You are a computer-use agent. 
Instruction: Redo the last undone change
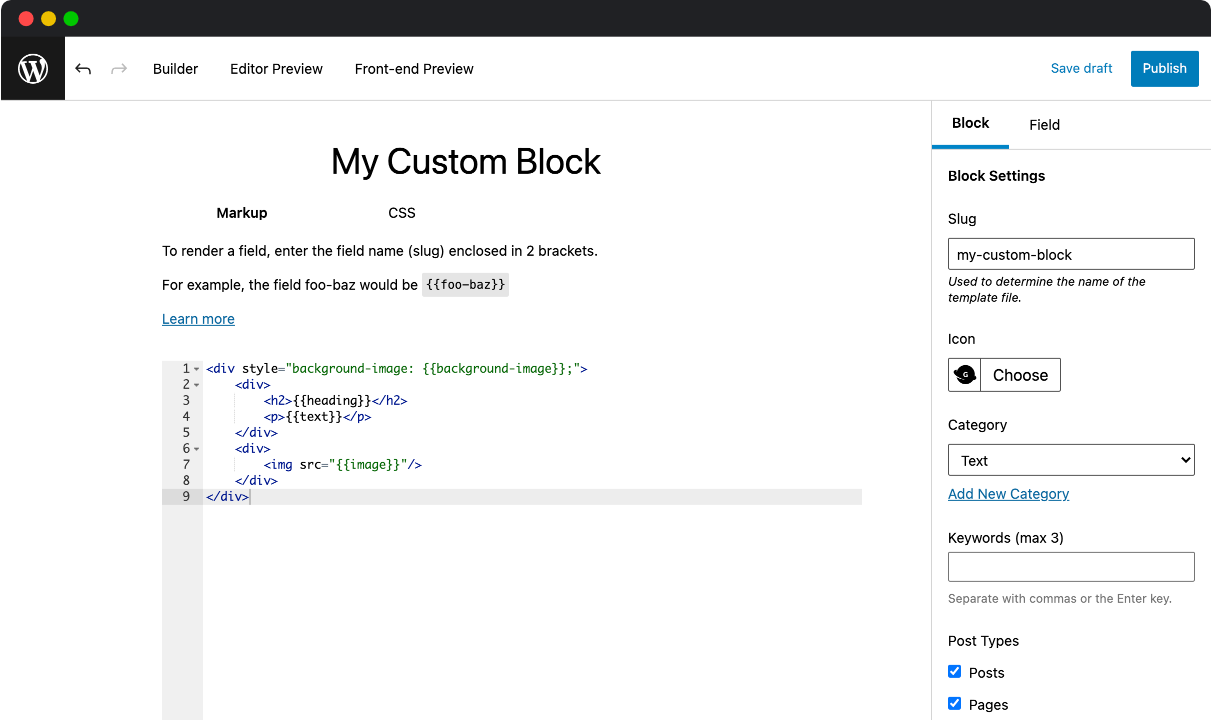119,69
